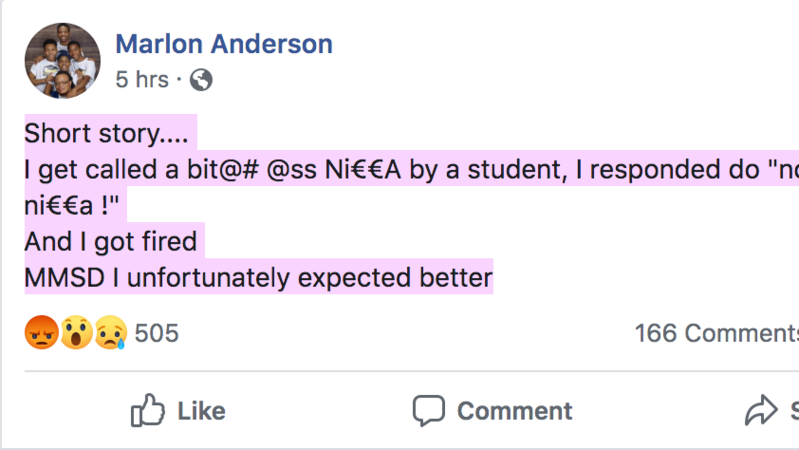799x450 pixels.
Task: Click 'MMSD I unfortunately expected better' text
Action: tap(258, 277)
